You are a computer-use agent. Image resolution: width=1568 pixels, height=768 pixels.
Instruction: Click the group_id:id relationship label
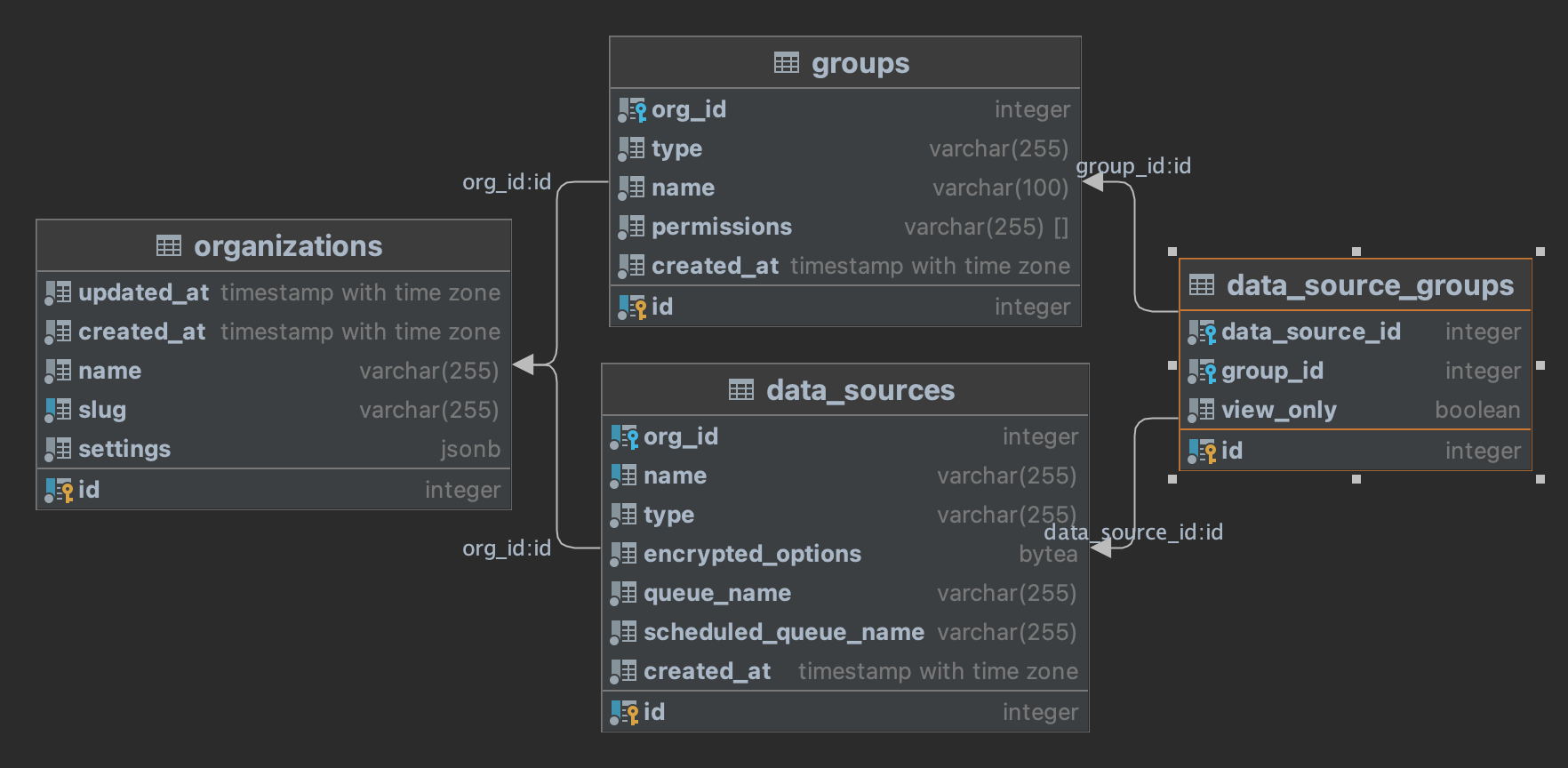point(1133,166)
